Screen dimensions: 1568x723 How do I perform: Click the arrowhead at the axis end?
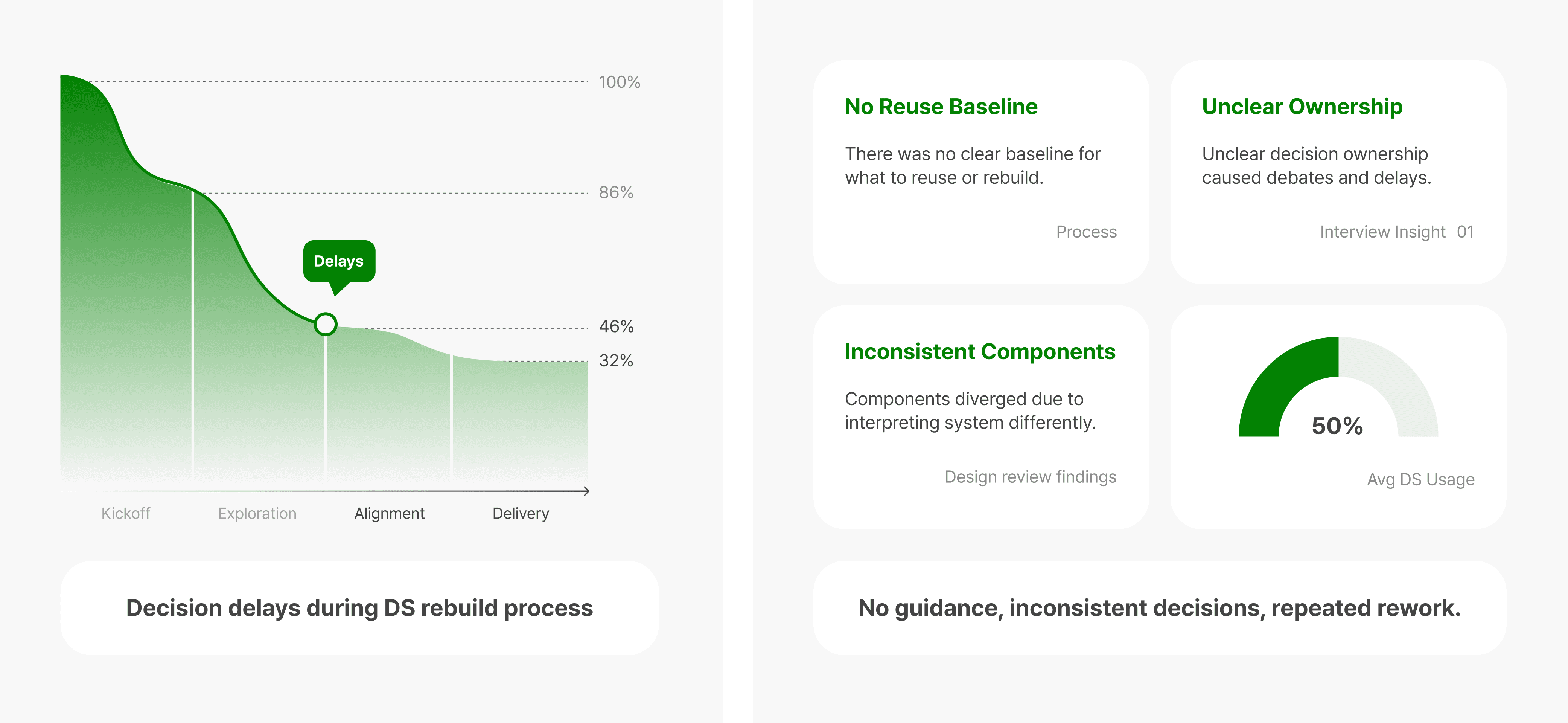tap(586, 491)
